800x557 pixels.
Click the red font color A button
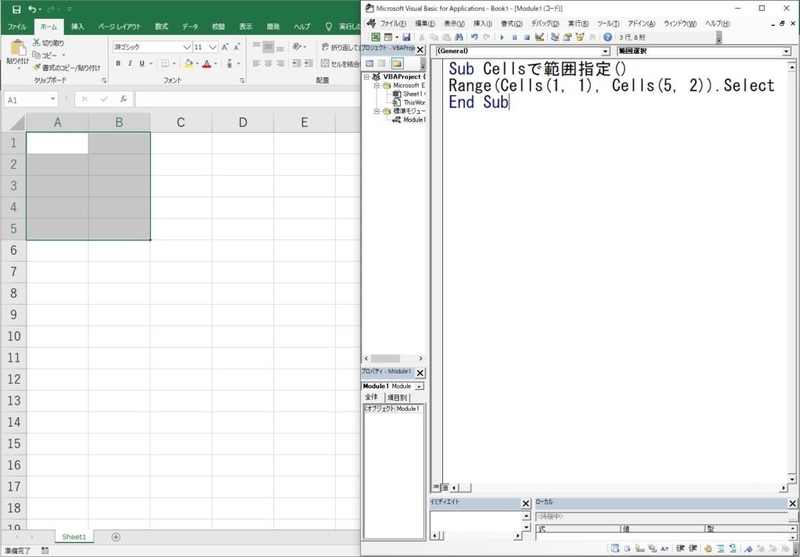coord(207,63)
